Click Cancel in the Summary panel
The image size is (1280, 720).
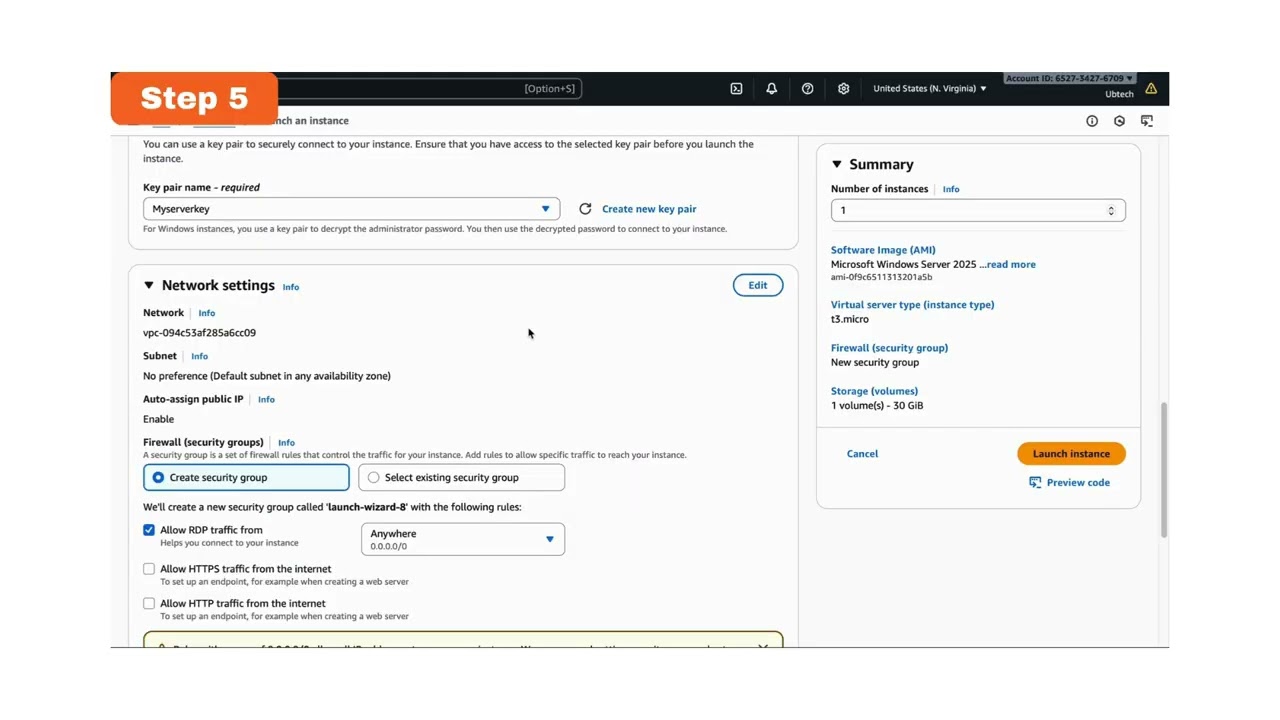[x=862, y=454]
